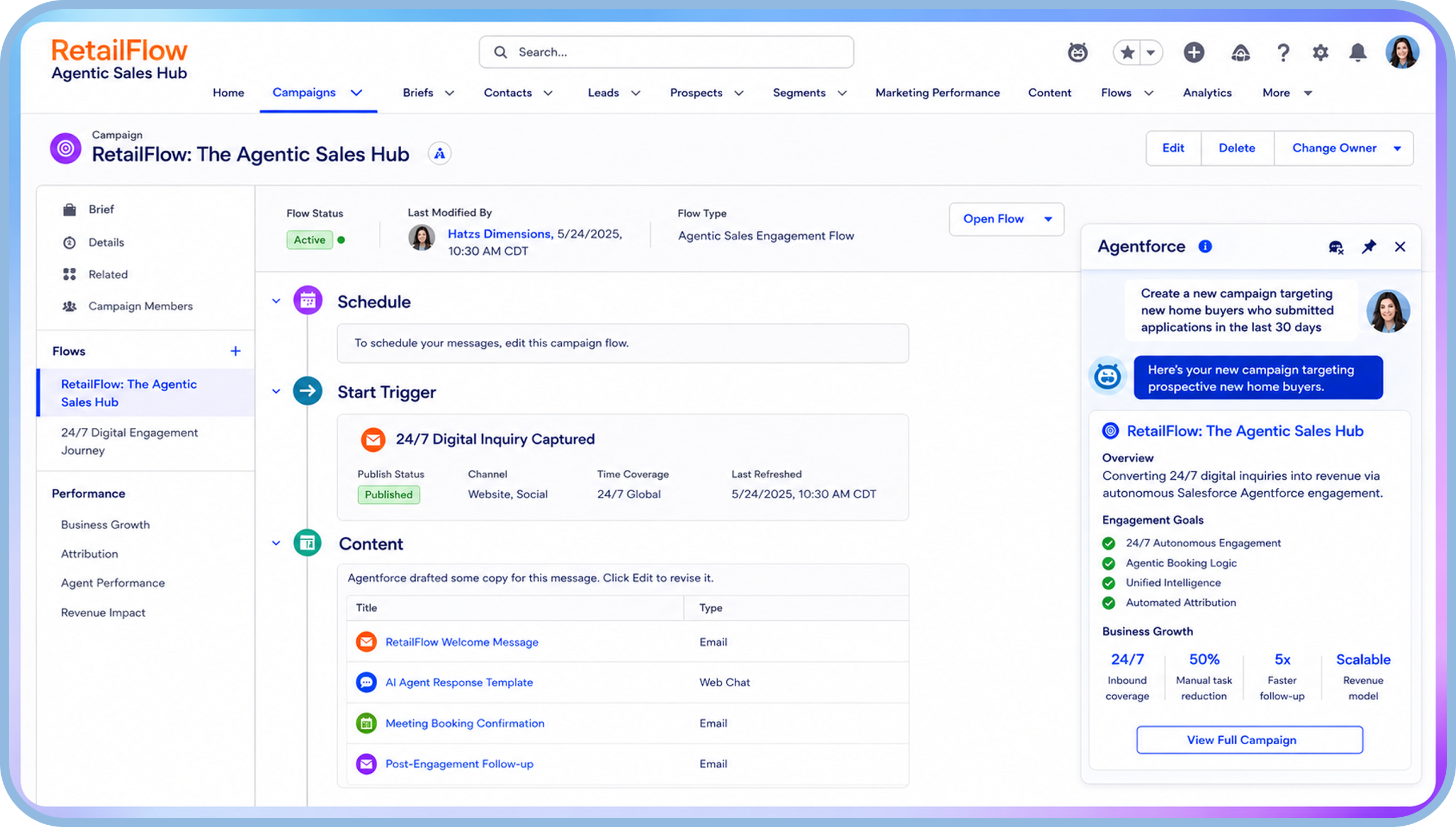Open Attribution performance report
The image size is (1456, 827).
tap(89, 553)
